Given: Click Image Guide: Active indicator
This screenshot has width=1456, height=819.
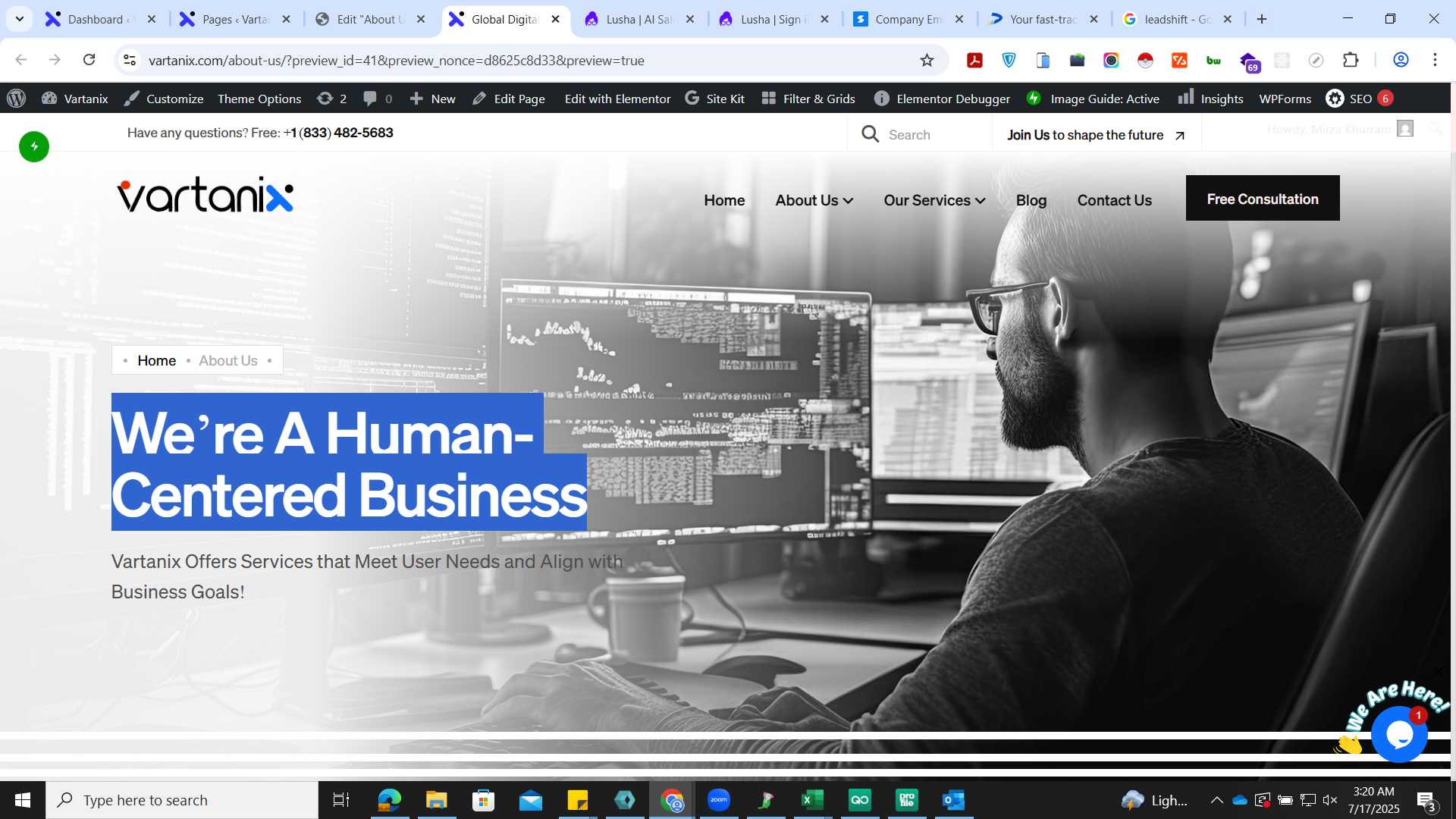Looking at the screenshot, I should [x=1093, y=99].
